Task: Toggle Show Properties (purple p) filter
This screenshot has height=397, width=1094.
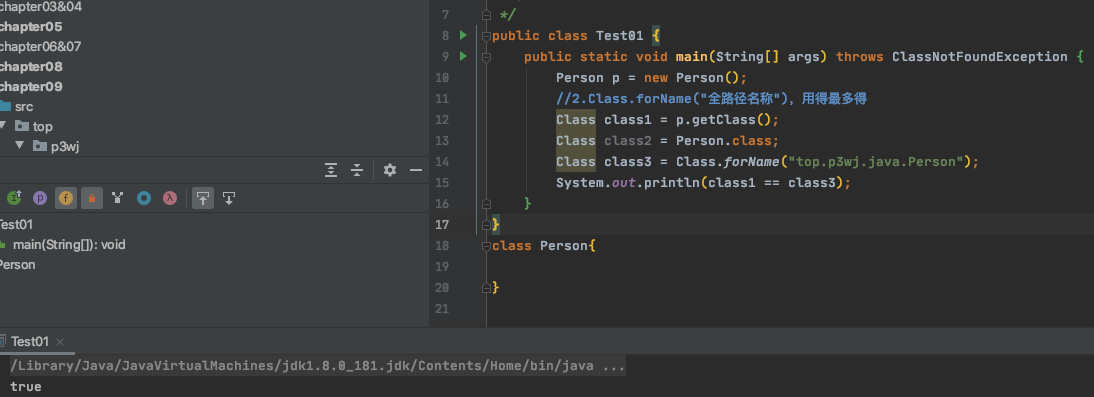Action: [40, 198]
